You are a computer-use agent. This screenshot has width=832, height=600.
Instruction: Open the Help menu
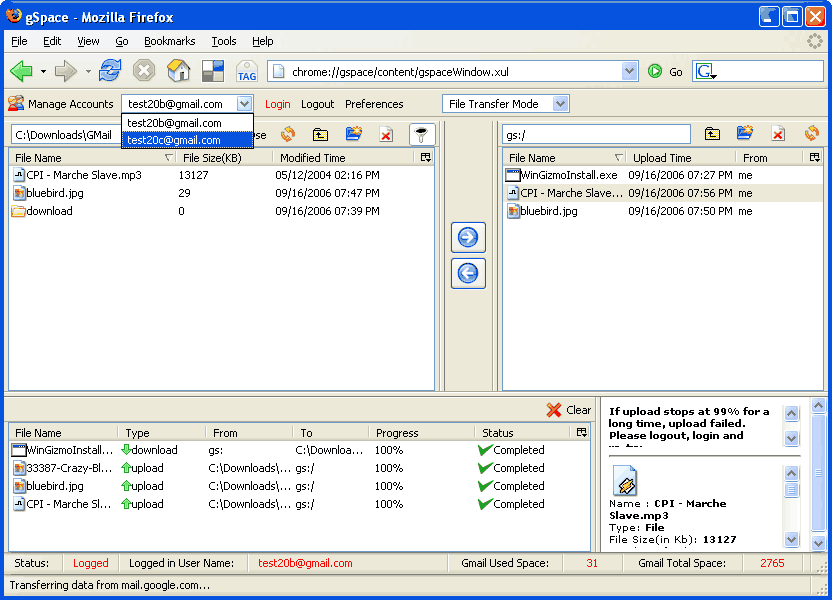coord(263,41)
